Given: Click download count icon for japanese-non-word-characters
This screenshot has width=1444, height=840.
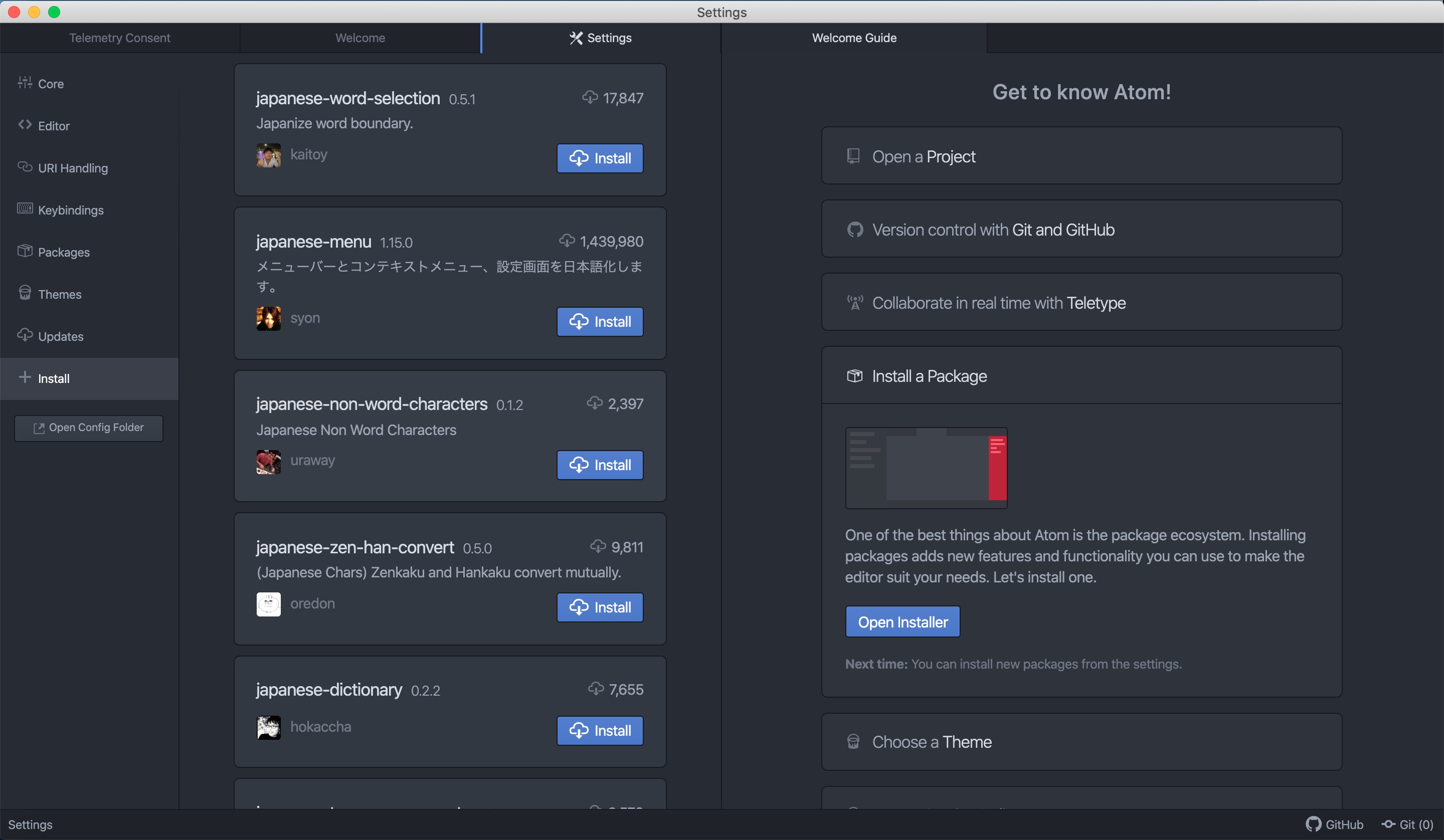Looking at the screenshot, I should tap(595, 403).
